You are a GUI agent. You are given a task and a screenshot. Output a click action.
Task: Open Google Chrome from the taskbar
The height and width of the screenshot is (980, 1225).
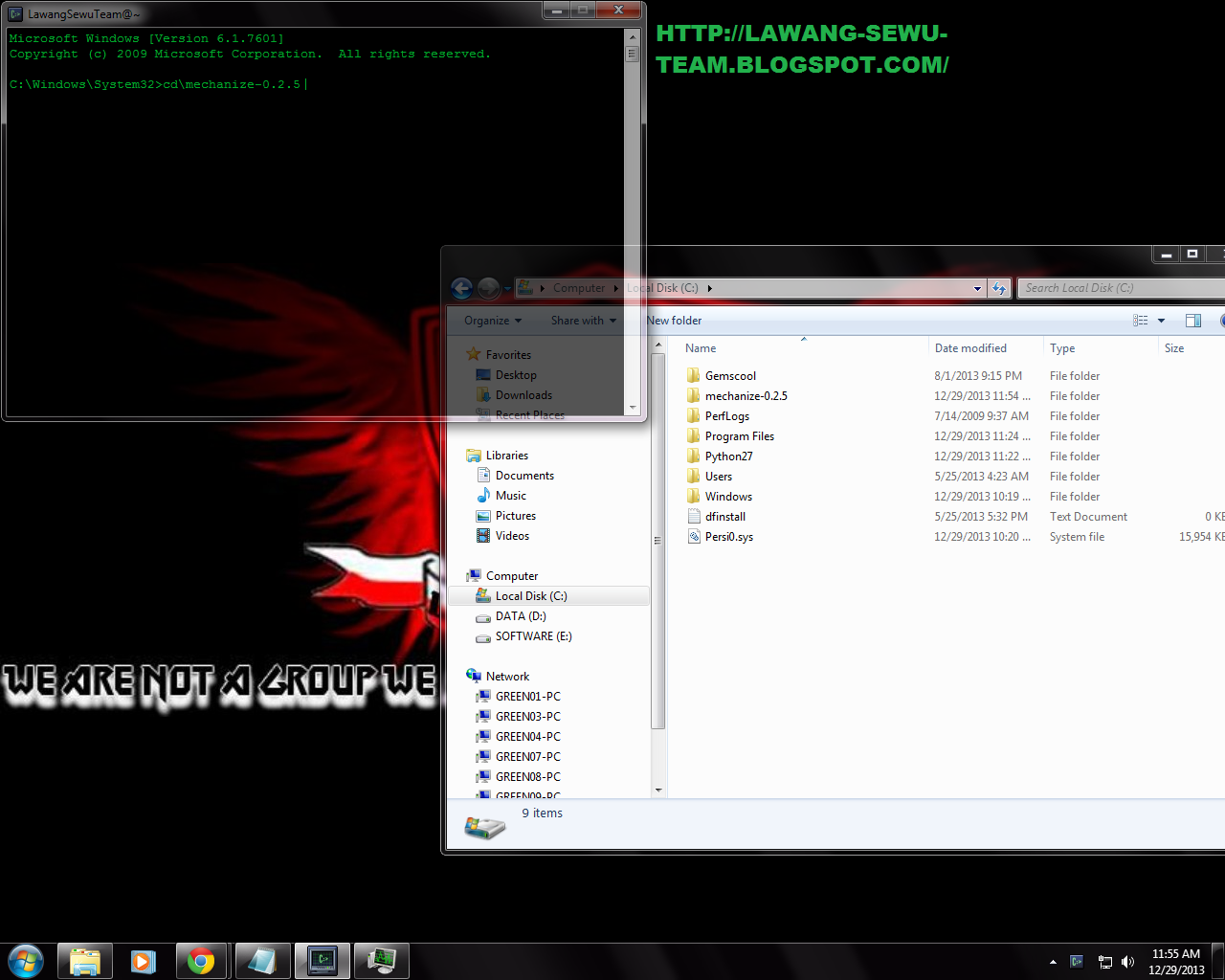[203, 961]
